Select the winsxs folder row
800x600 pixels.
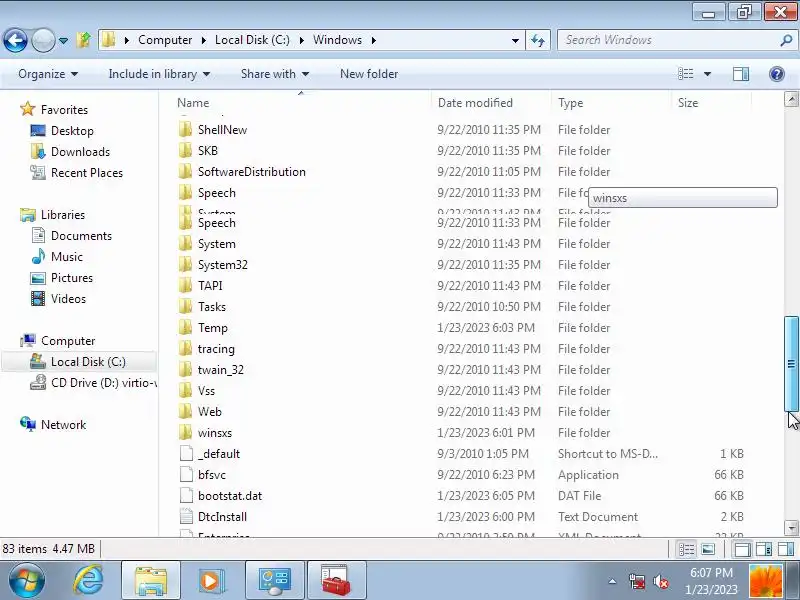[462, 433]
